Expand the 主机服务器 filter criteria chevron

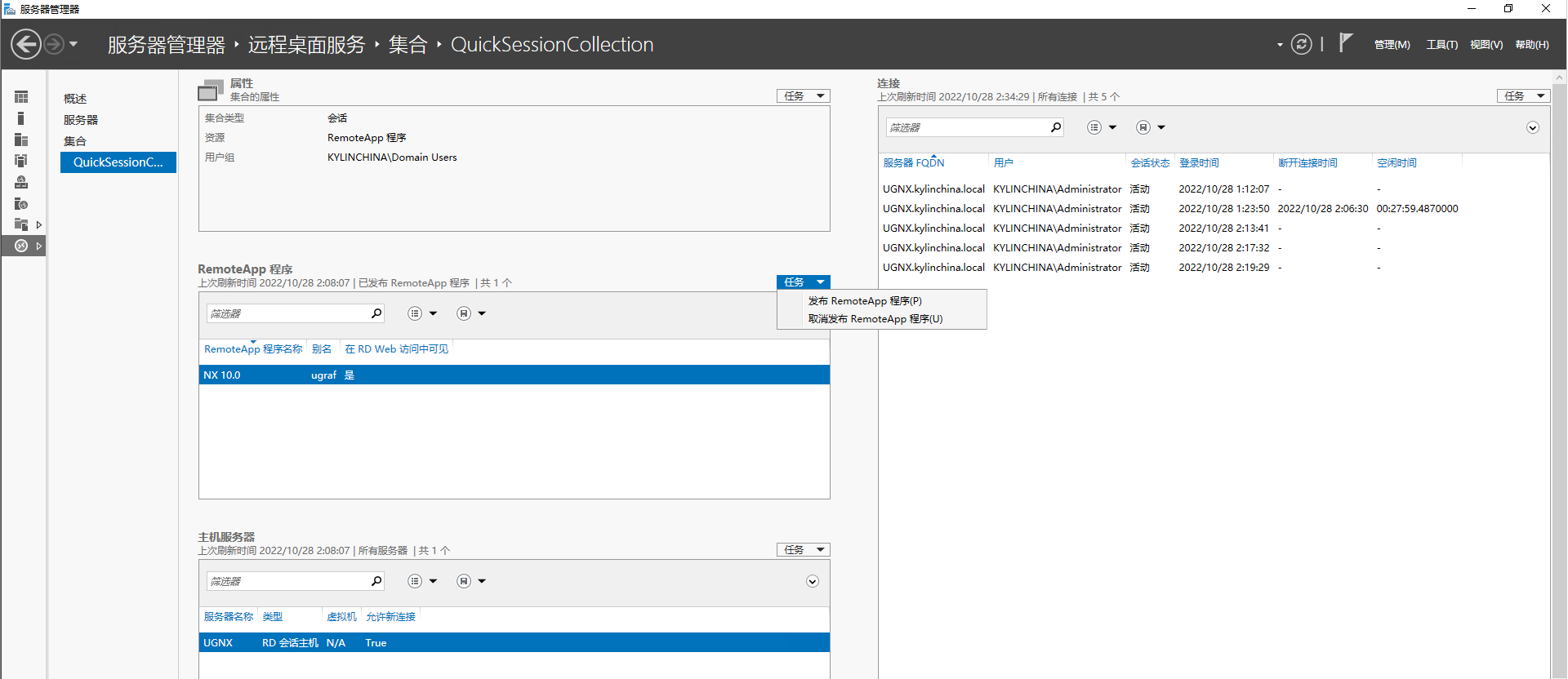[x=813, y=581]
